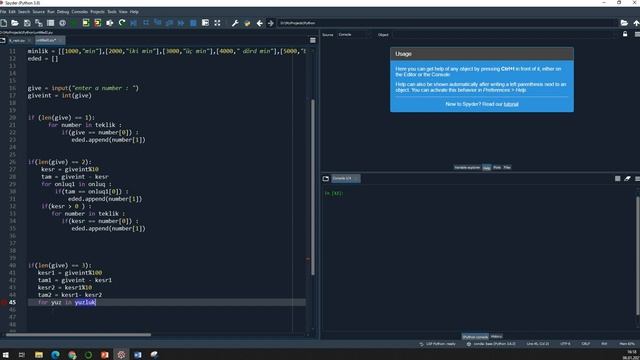
Task: Click the editor horizontal scrollbar
Action: (78, 335)
